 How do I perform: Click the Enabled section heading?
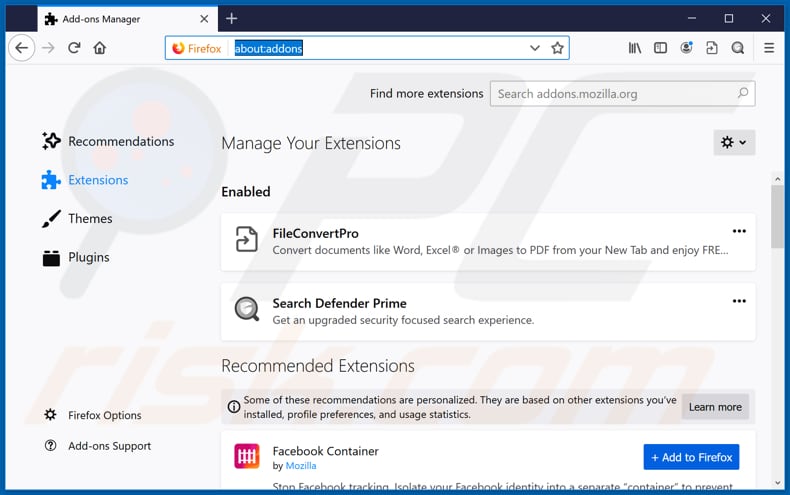coord(246,192)
